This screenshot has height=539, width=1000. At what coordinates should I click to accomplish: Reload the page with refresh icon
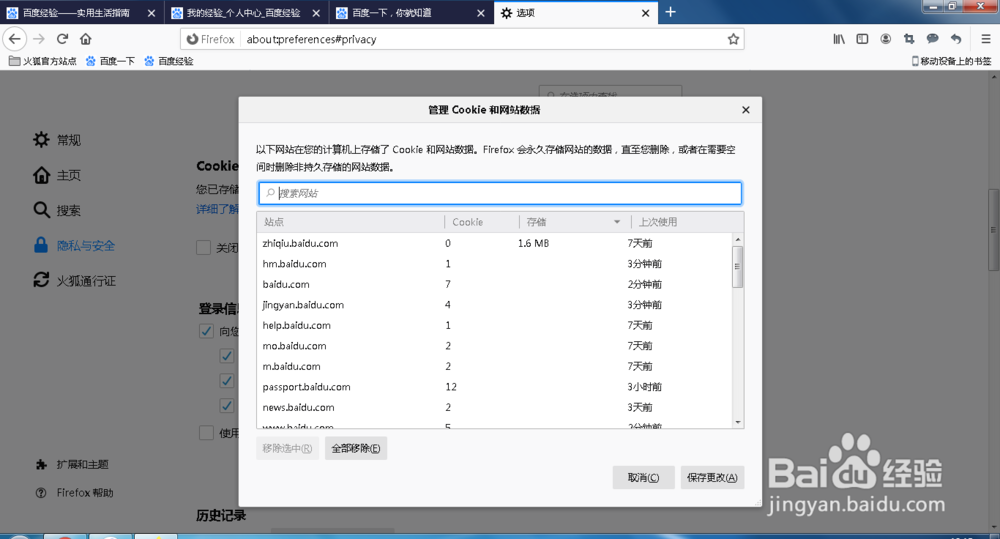(x=62, y=39)
